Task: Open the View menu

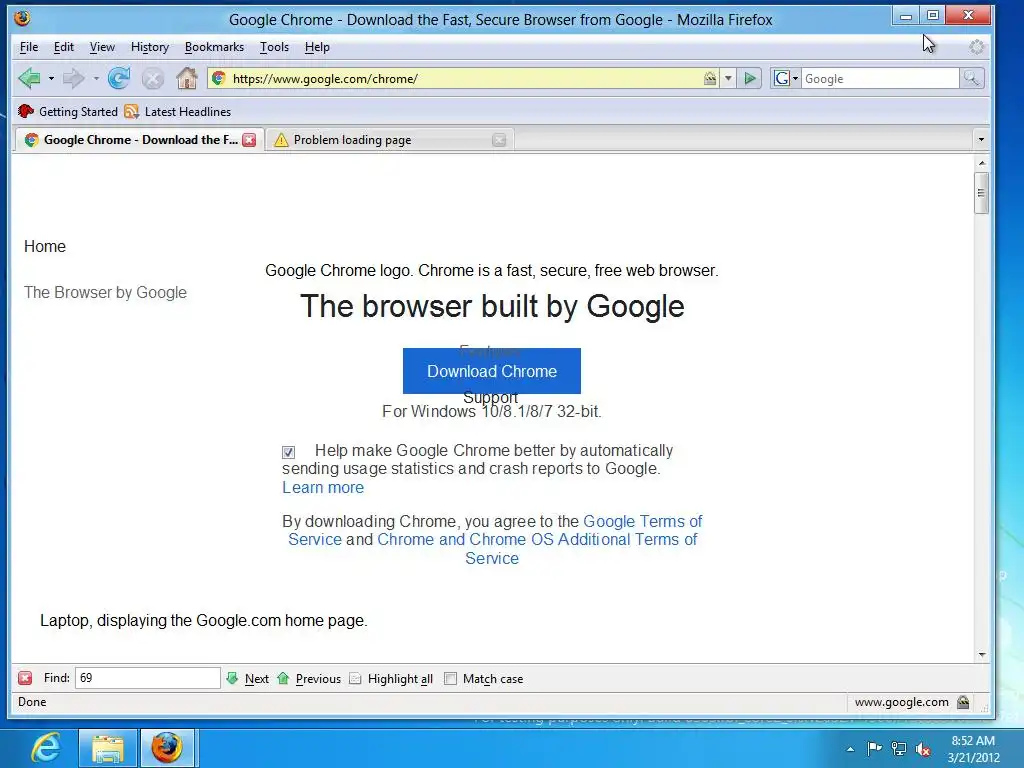Action: point(102,47)
